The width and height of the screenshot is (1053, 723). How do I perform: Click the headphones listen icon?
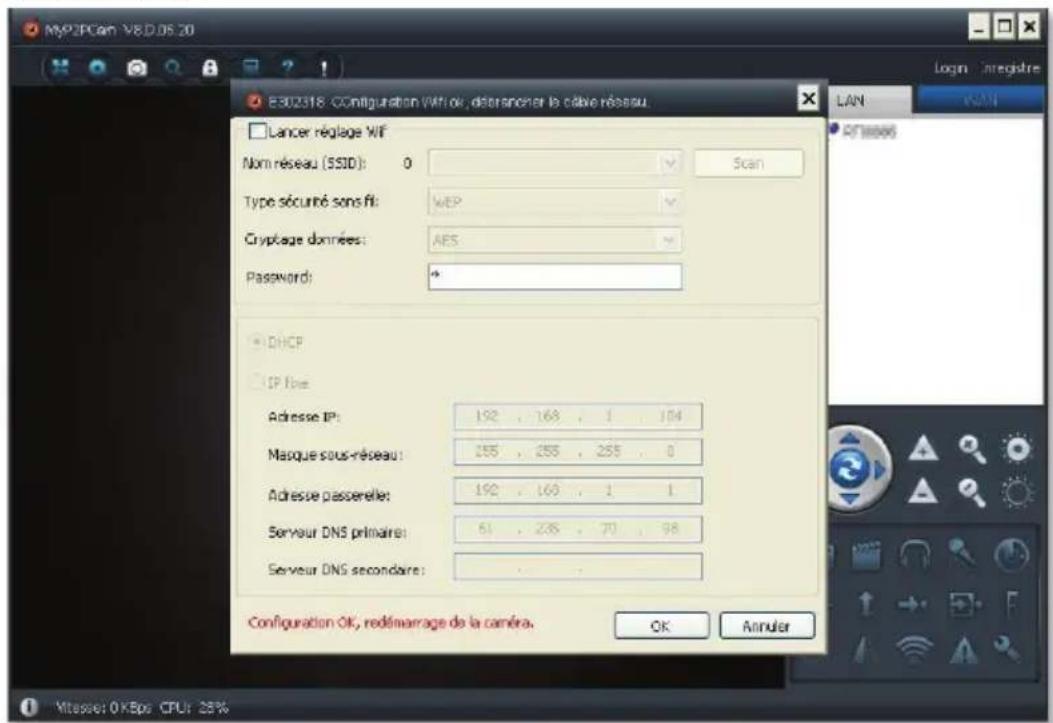(915, 555)
